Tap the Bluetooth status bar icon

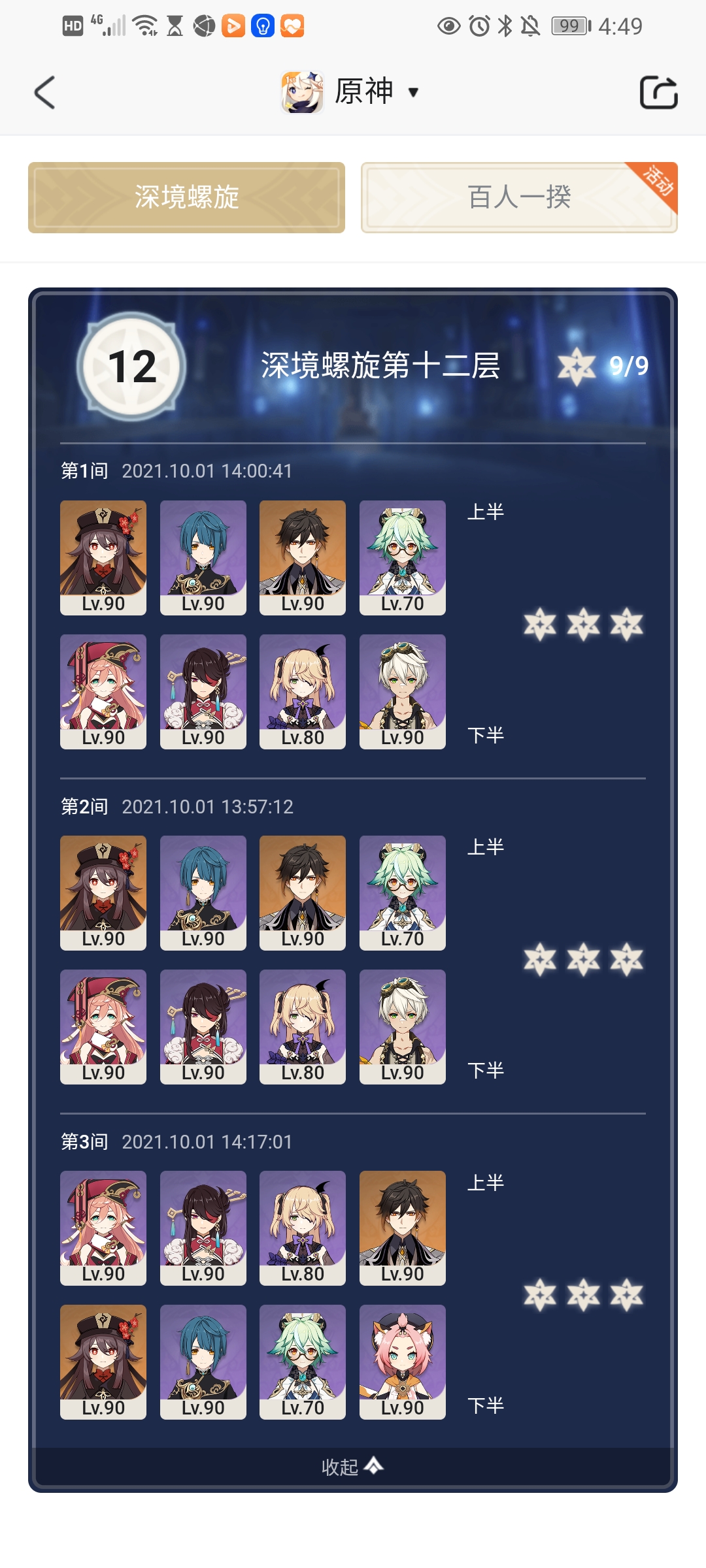click(505, 26)
